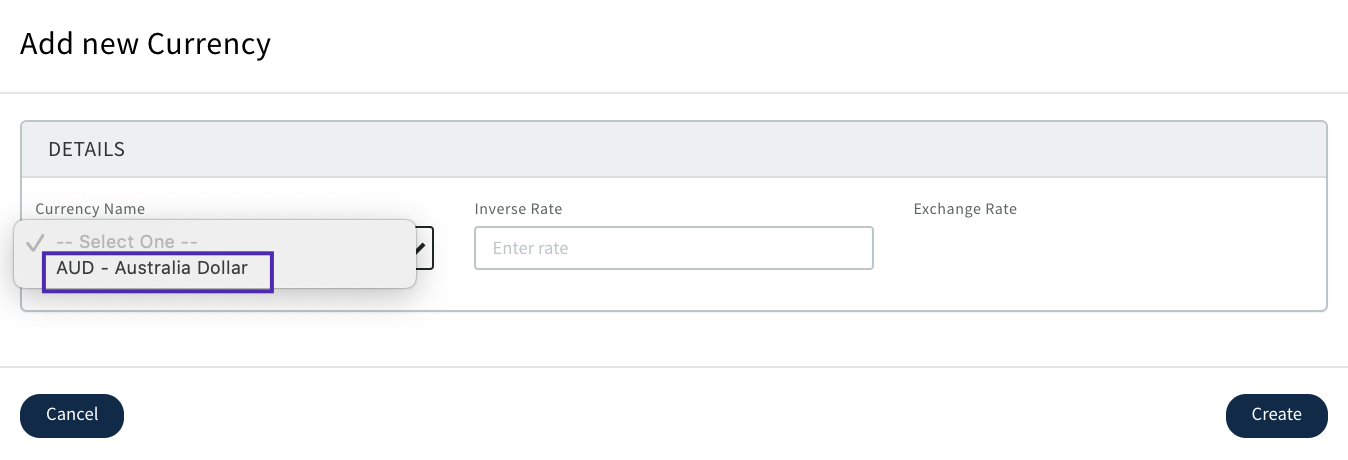Click the Currency Name dropdown arrow

pos(424,247)
